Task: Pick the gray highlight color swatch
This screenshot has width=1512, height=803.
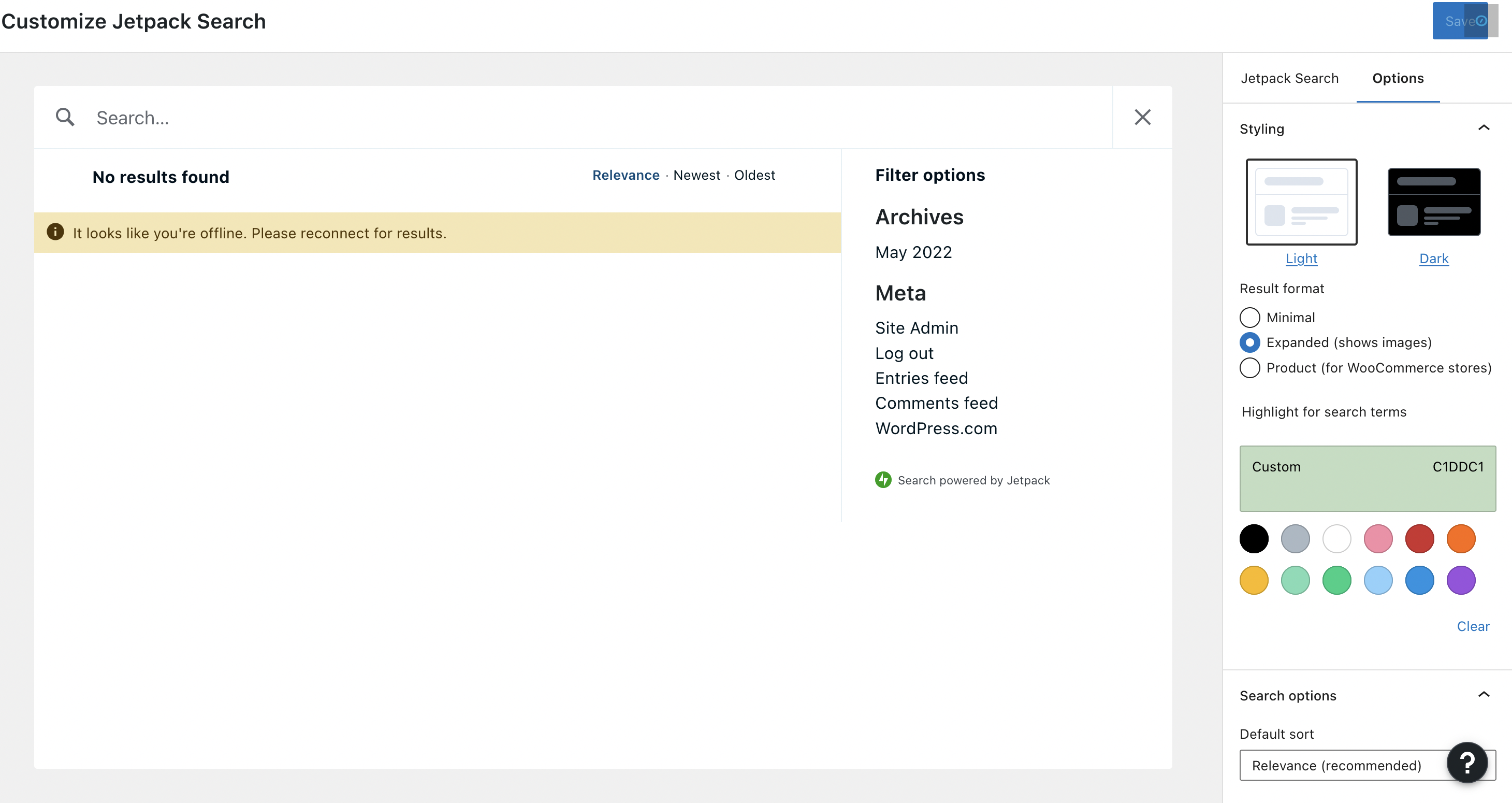Action: [x=1296, y=539]
